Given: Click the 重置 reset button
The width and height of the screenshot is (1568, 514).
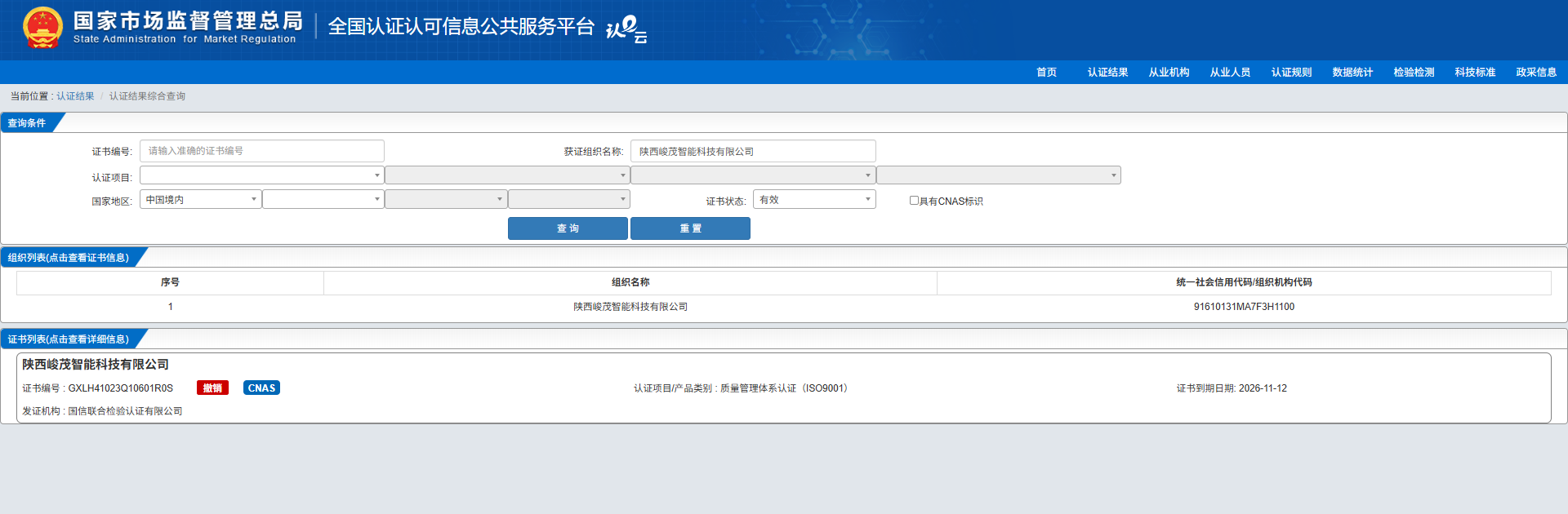Looking at the screenshot, I should [x=690, y=228].
